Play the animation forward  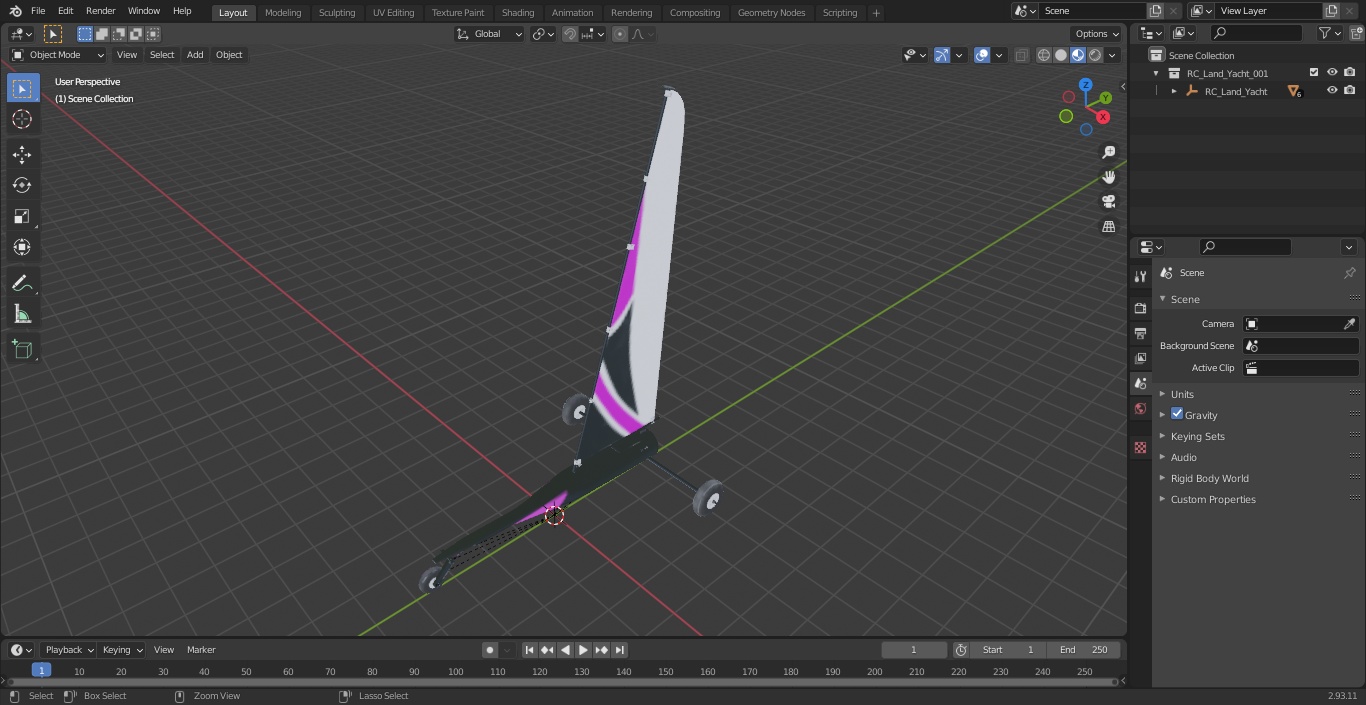(x=583, y=650)
